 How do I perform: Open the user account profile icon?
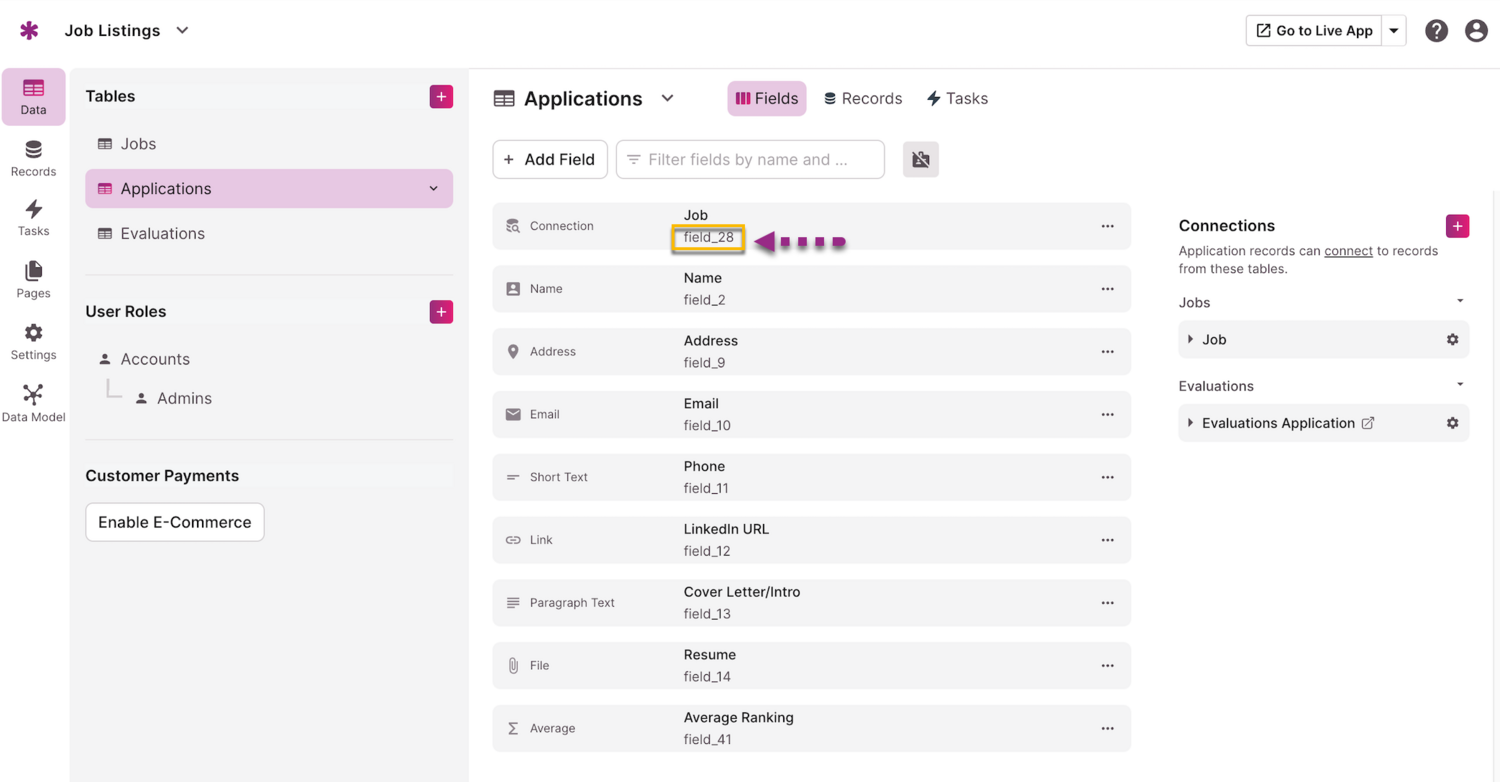click(1476, 31)
